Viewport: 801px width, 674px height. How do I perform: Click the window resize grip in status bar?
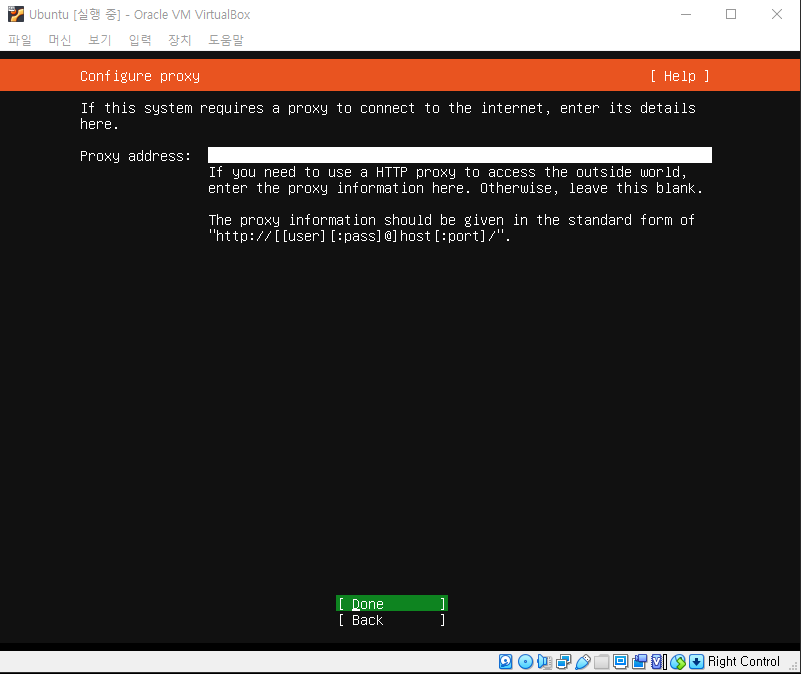794,666
